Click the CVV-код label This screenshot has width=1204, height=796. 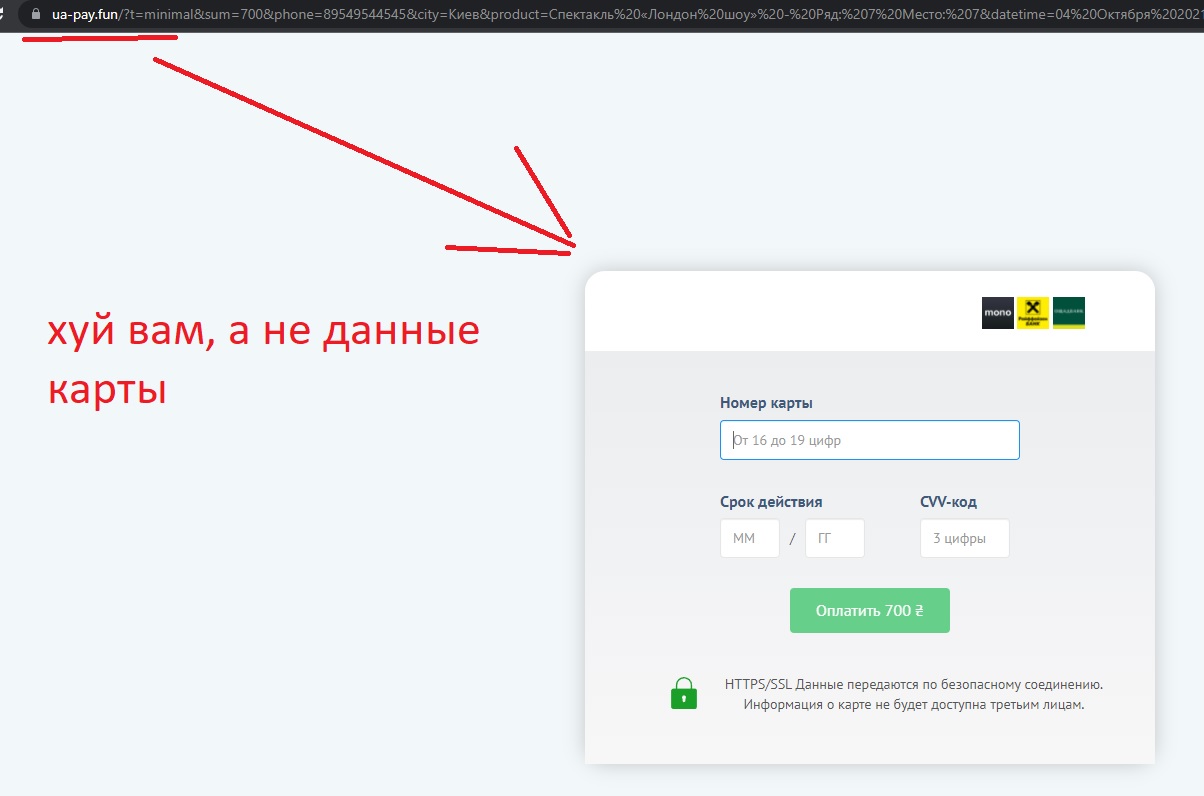[x=948, y=502]
